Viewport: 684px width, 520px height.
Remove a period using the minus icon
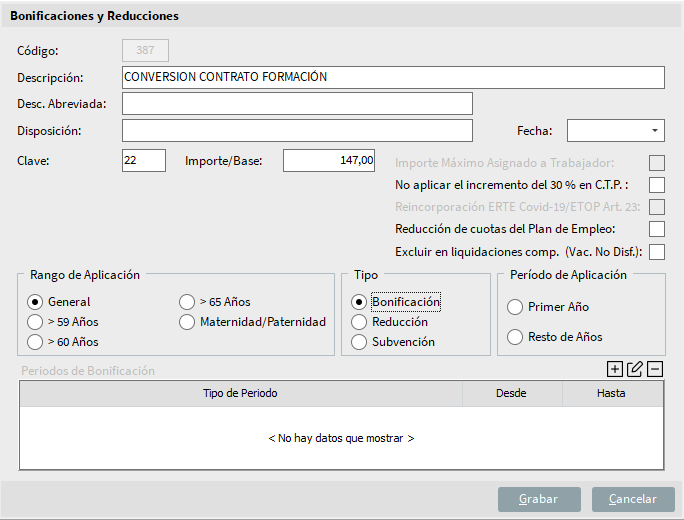[x=655, y=369]
